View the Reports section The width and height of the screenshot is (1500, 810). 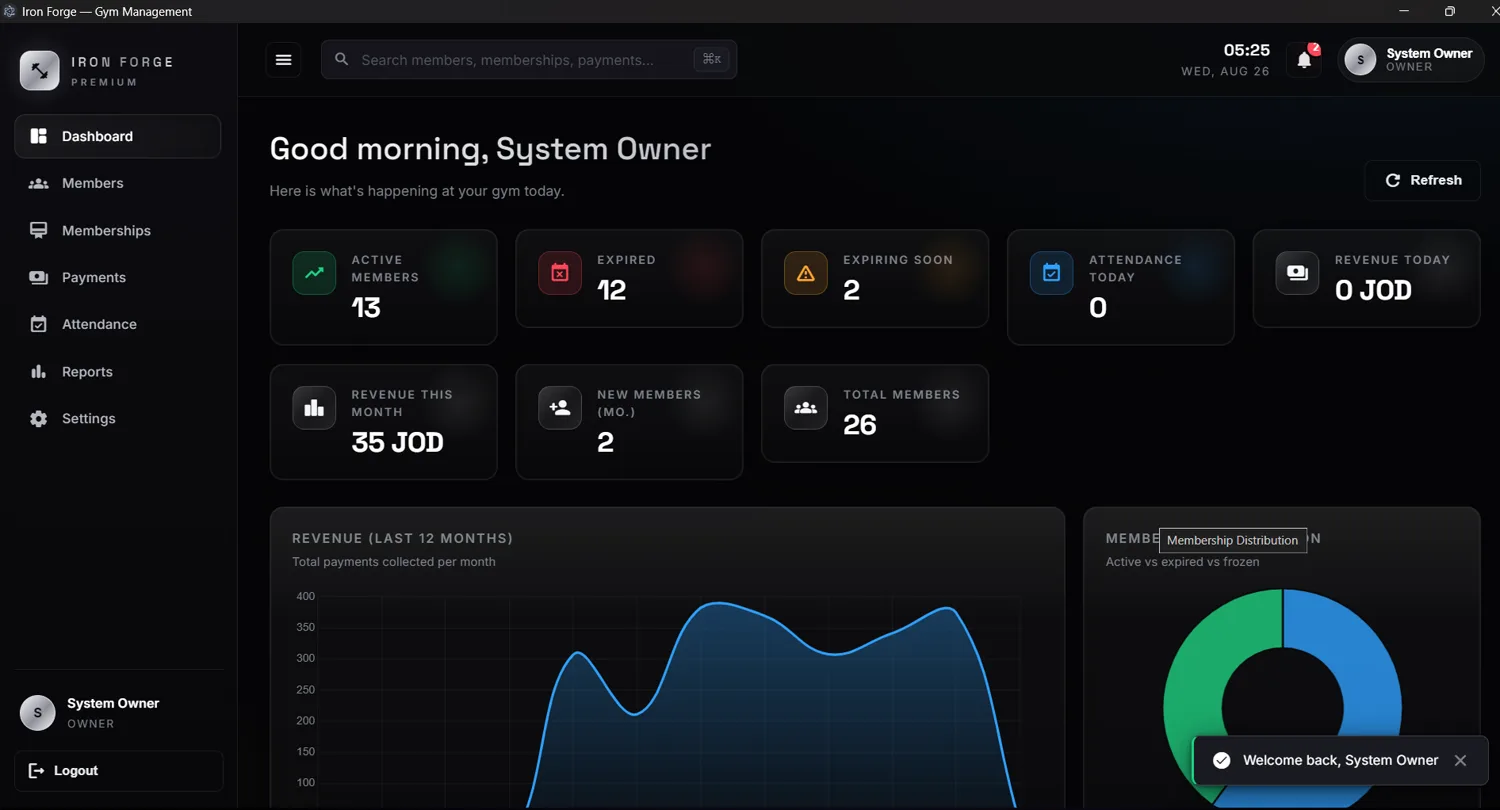(118, 372)
